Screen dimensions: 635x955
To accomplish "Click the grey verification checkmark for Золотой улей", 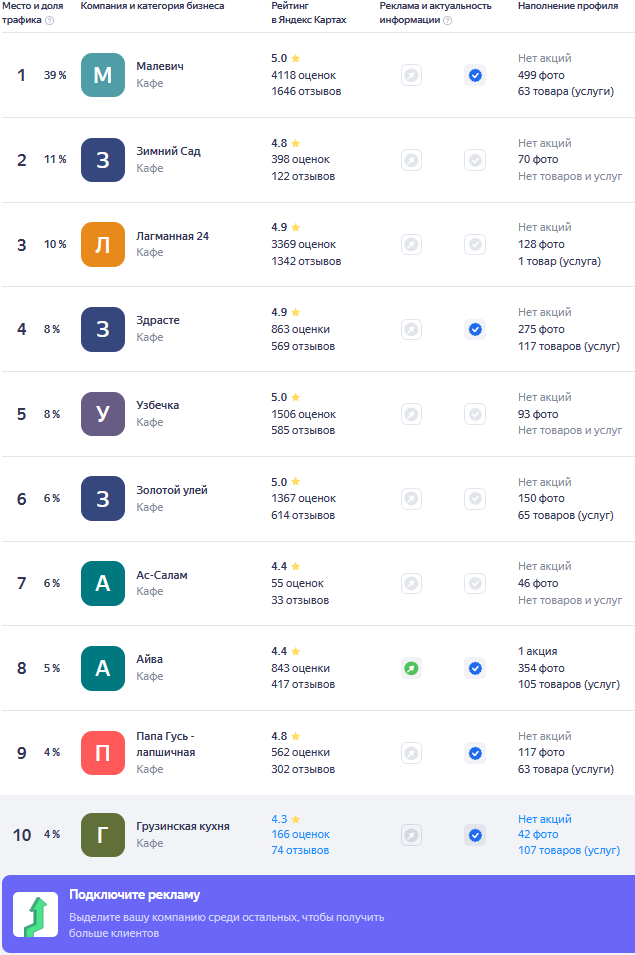I will [475, 498].
